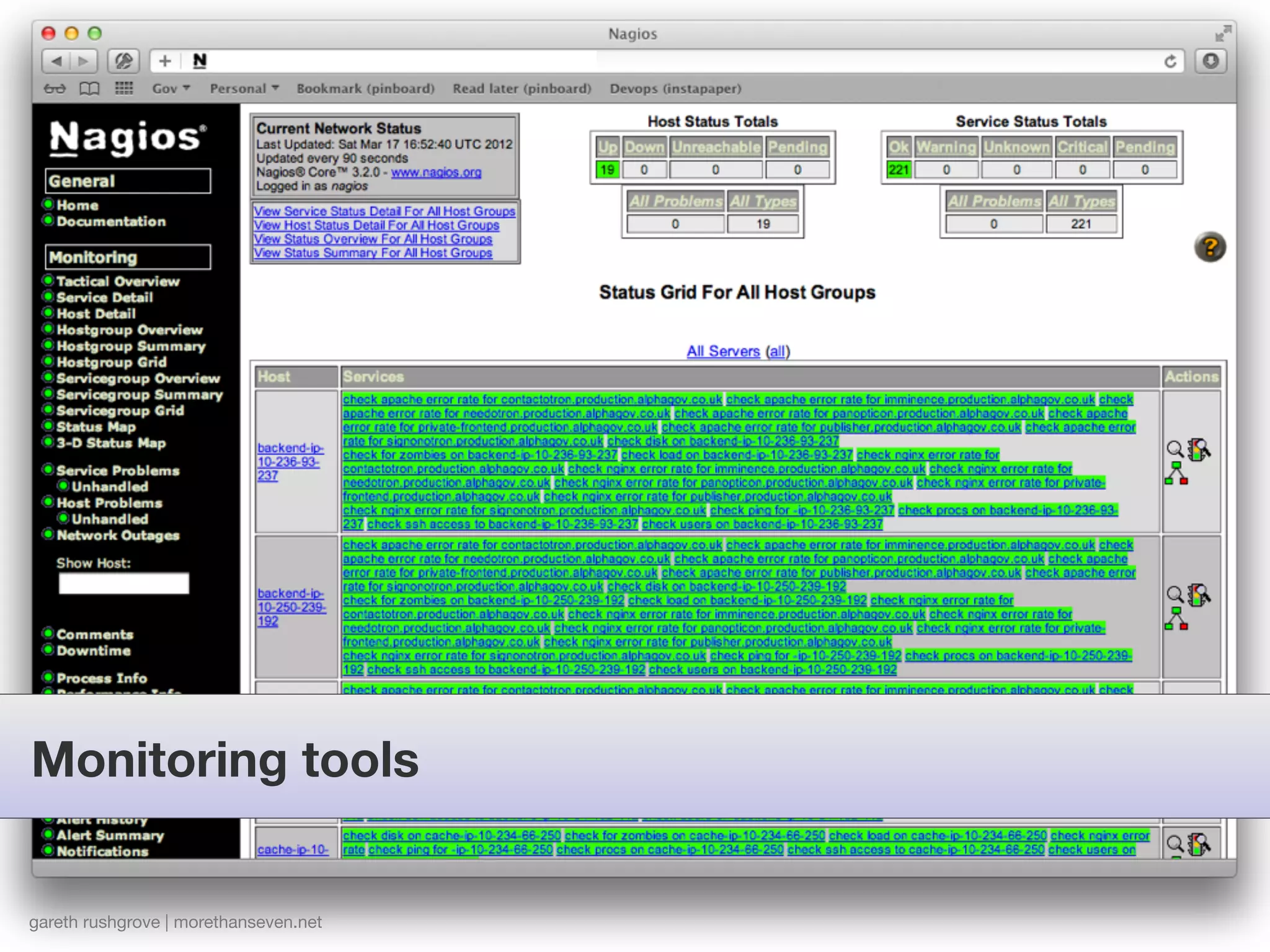
Task: View Status Overview For All Host Groups
Action: 373,239
